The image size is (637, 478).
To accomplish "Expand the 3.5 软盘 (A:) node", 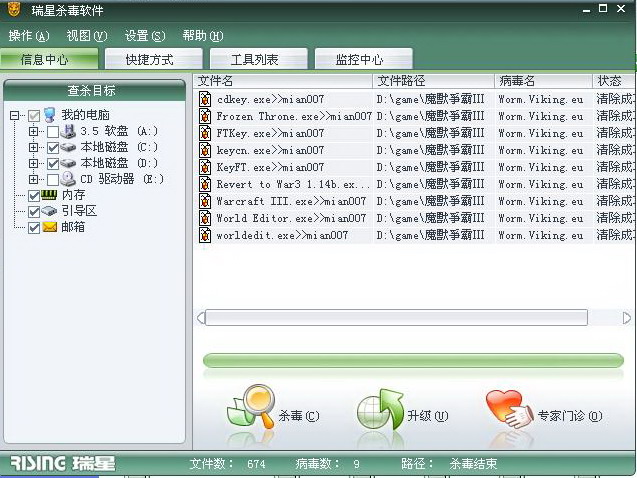I will 33,132.
